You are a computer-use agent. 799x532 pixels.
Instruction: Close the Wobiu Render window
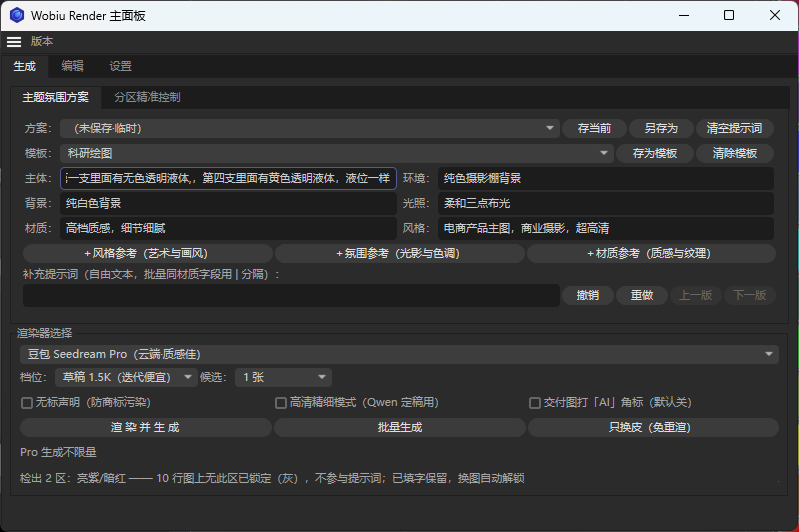[x=775, y=15]
